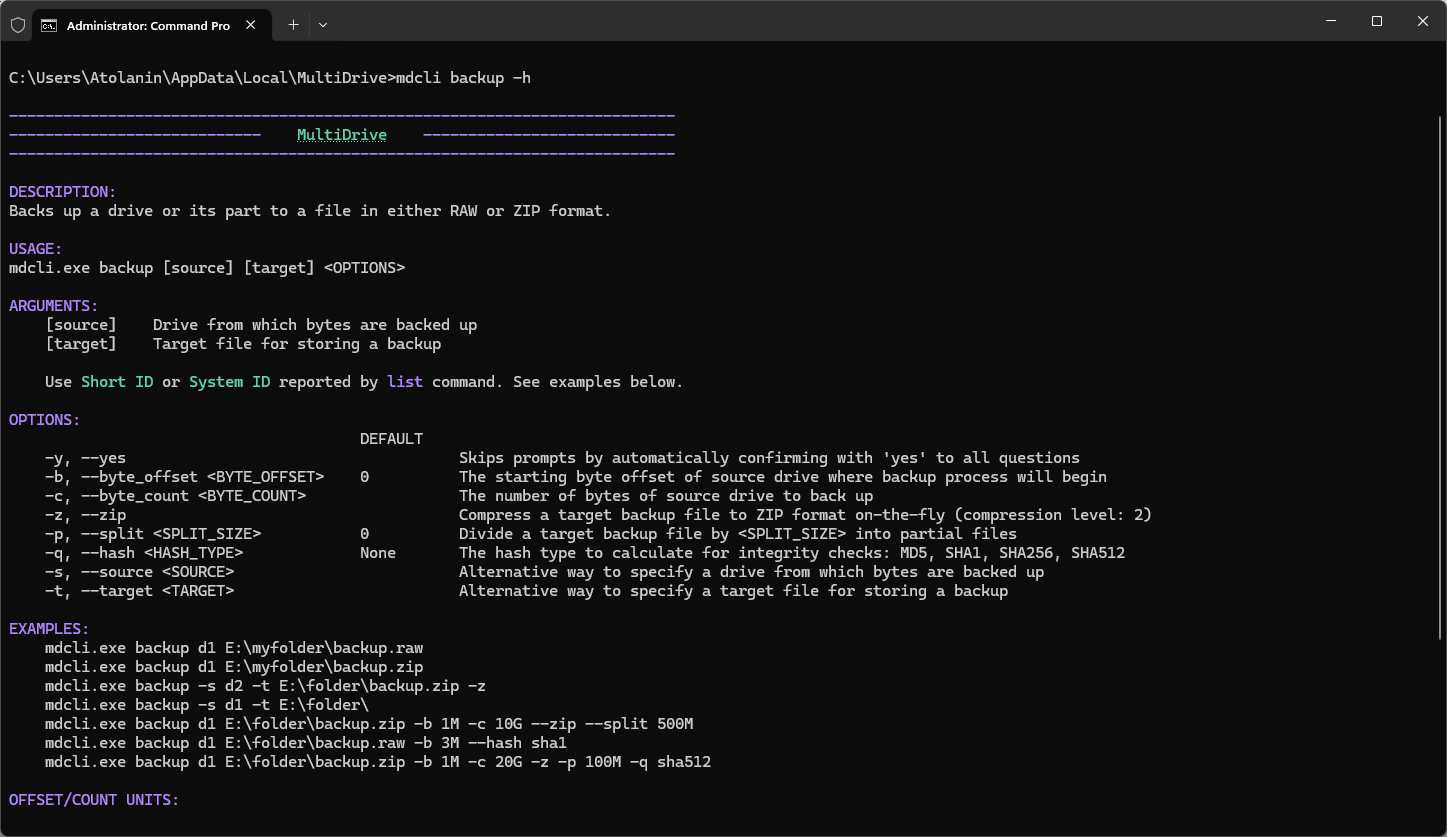Click the example ending with '--hash sha1'

pos(306,743)
